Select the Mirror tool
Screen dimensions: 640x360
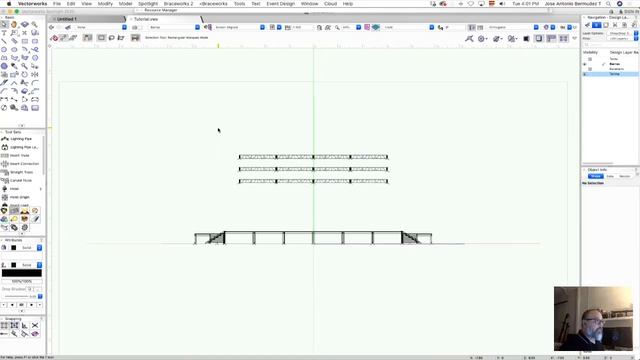(35, 74)
